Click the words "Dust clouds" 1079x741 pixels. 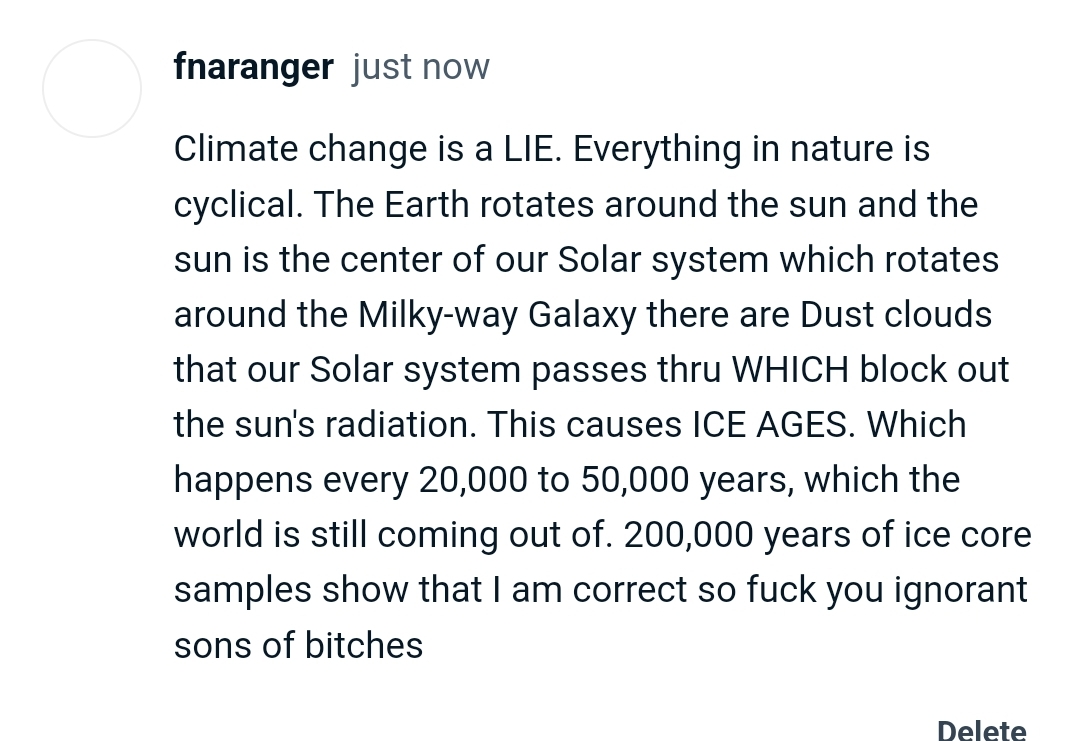point(896,315)
